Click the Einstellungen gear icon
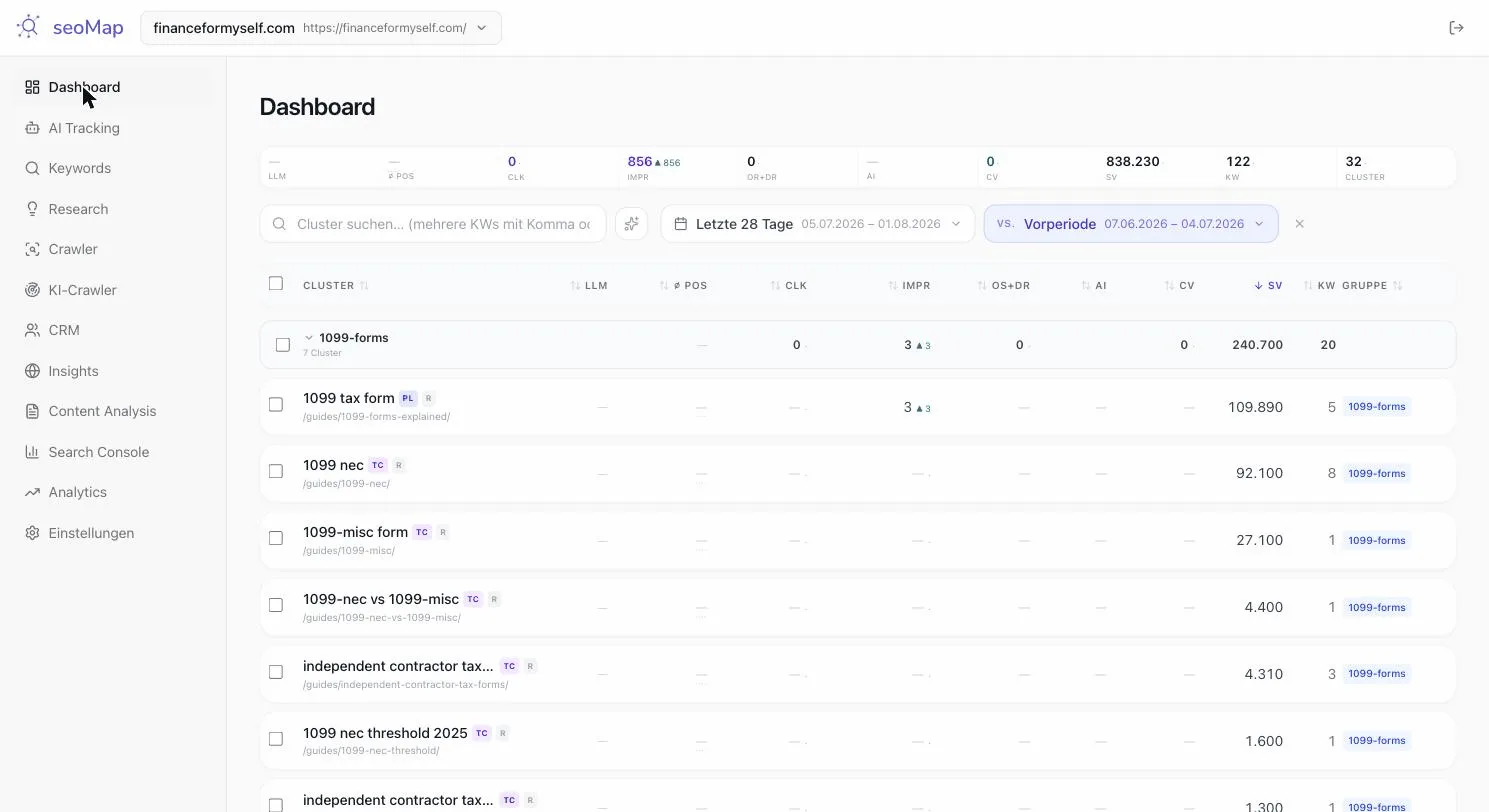The width and height of the screenshot is (1489, 812). coord(32,533)
